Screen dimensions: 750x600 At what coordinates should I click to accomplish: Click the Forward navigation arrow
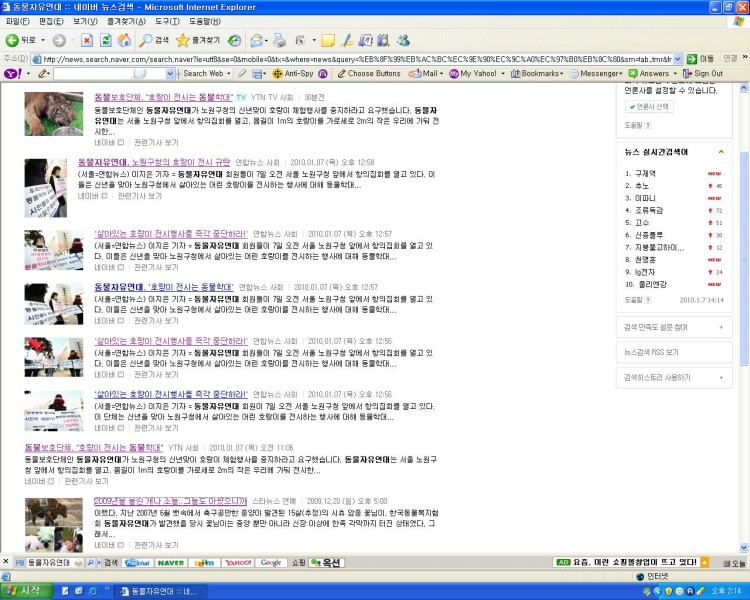point(59,41)
